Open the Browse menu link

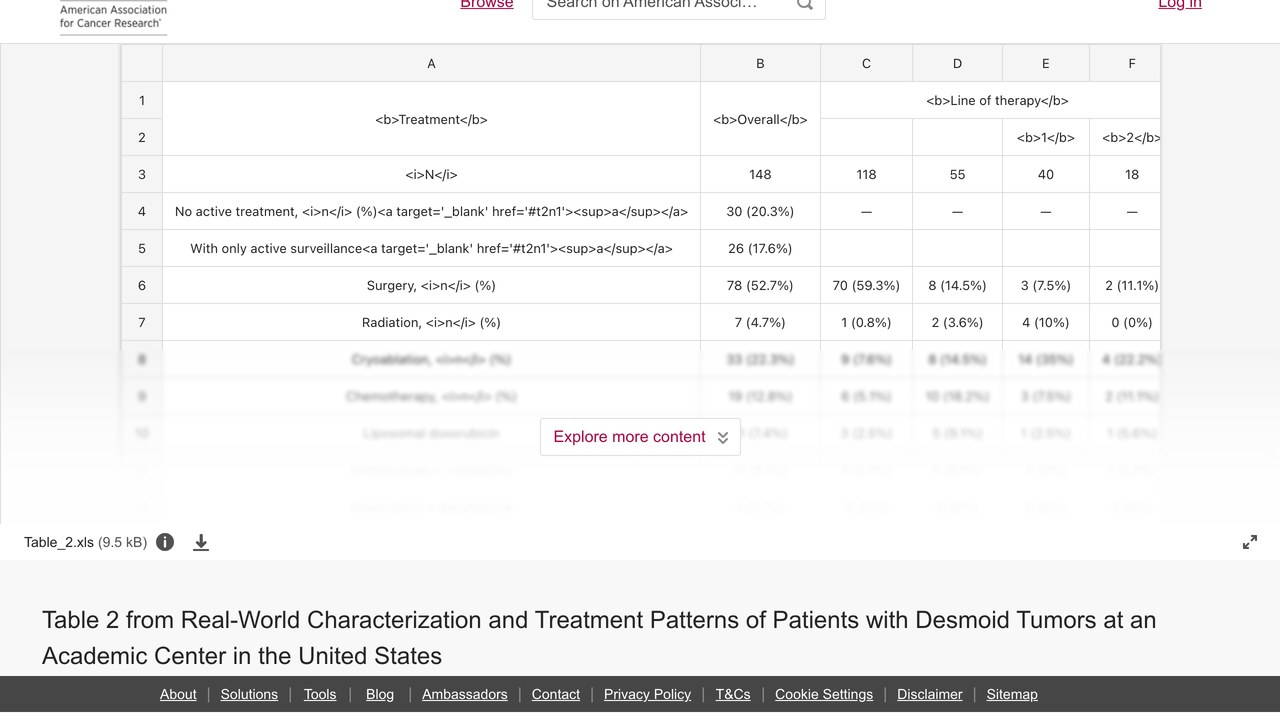pos(487,5)
